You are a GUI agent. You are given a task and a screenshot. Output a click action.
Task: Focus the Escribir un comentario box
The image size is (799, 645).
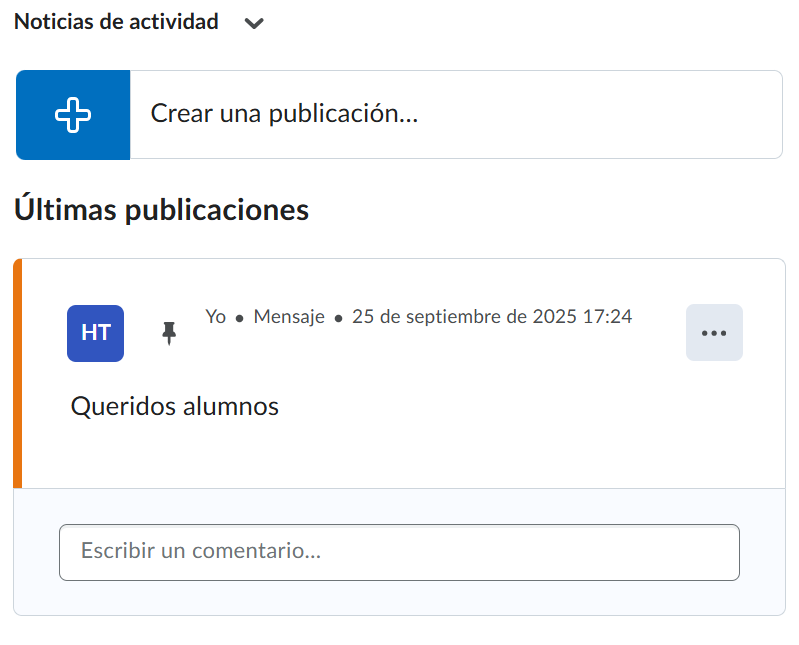pos(399,552)
